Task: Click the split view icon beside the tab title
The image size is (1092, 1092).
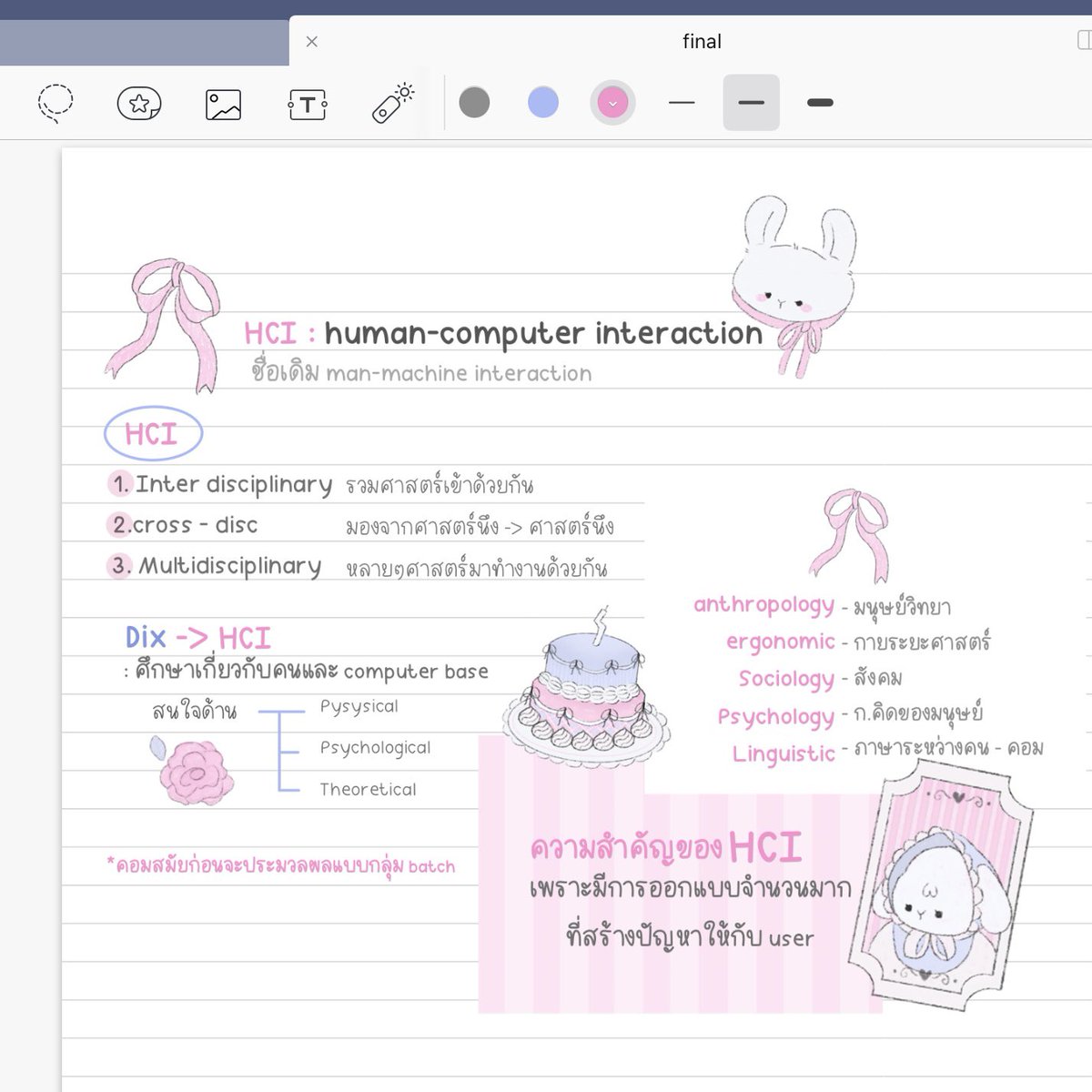Action: tap(1085, 40)
